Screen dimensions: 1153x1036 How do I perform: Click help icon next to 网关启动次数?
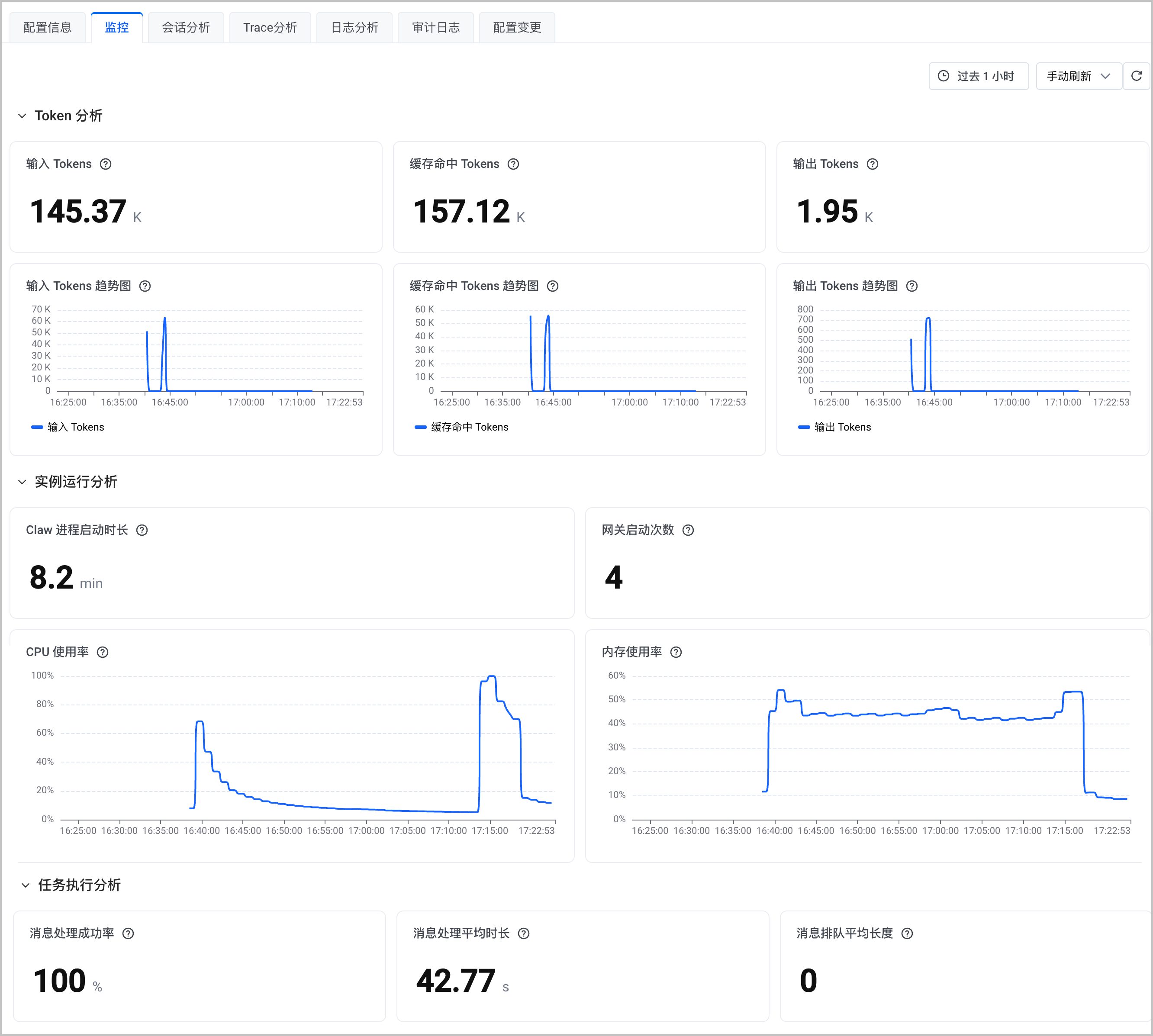tap(688, 530)
